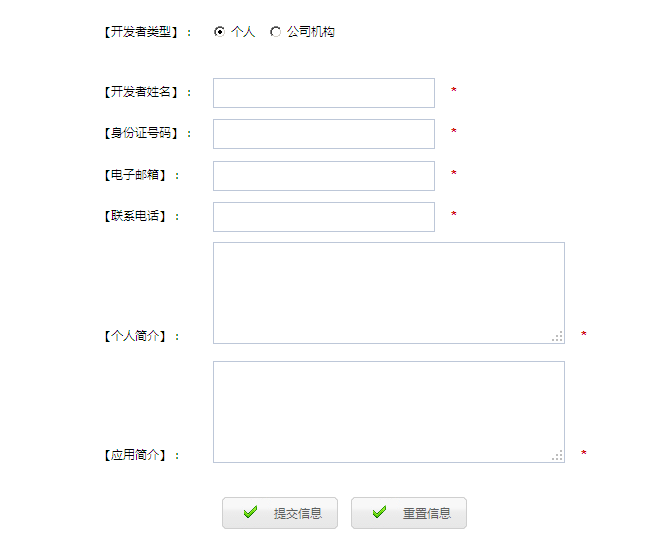Click the 个人 radio label text

point(243,32)
